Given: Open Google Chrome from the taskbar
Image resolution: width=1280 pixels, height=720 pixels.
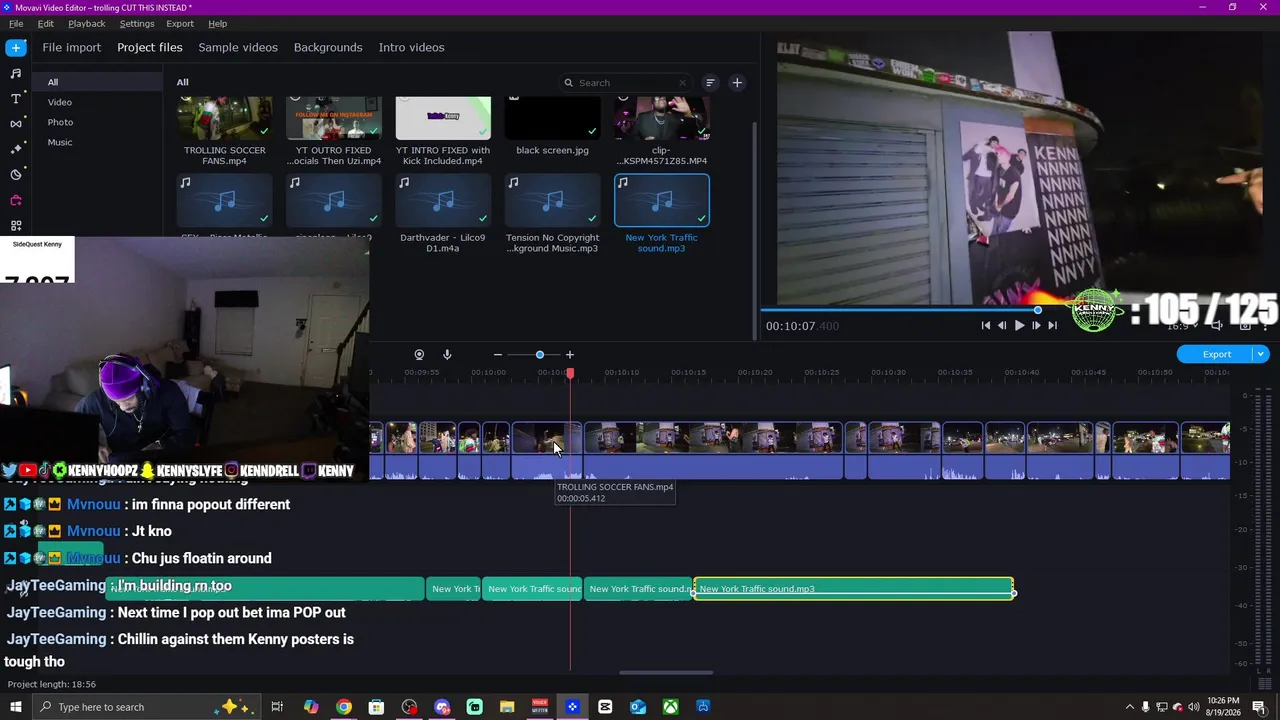Looking at the screenshot, I should 344,707.
